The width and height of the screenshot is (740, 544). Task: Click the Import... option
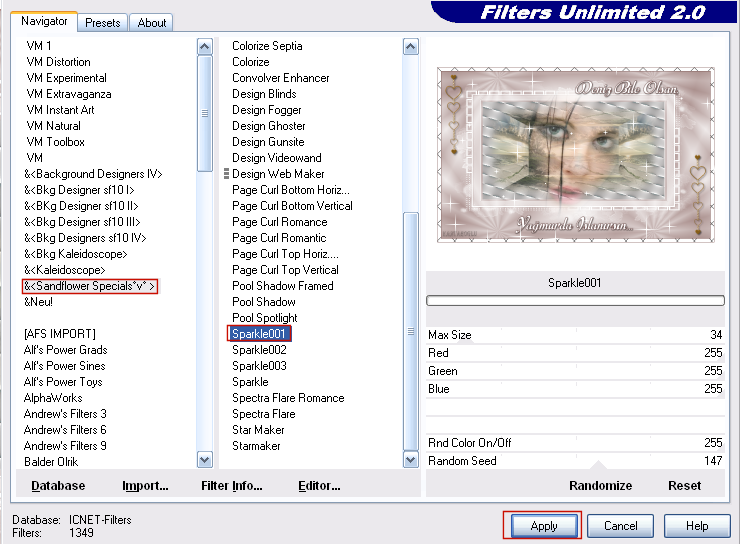coord(145,486)
